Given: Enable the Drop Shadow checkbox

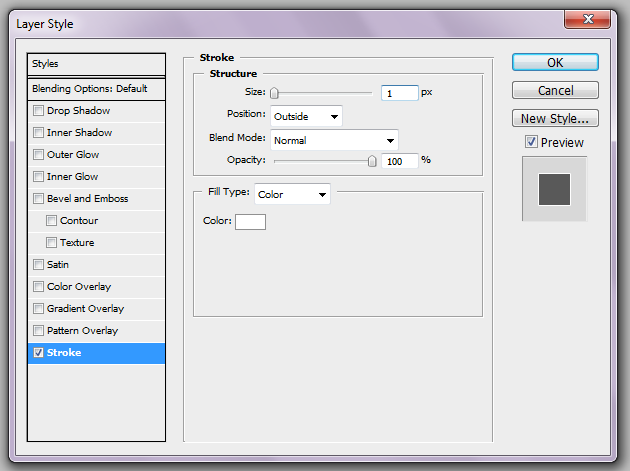Looking at the screenshot, I should click(x=39, y=111).
